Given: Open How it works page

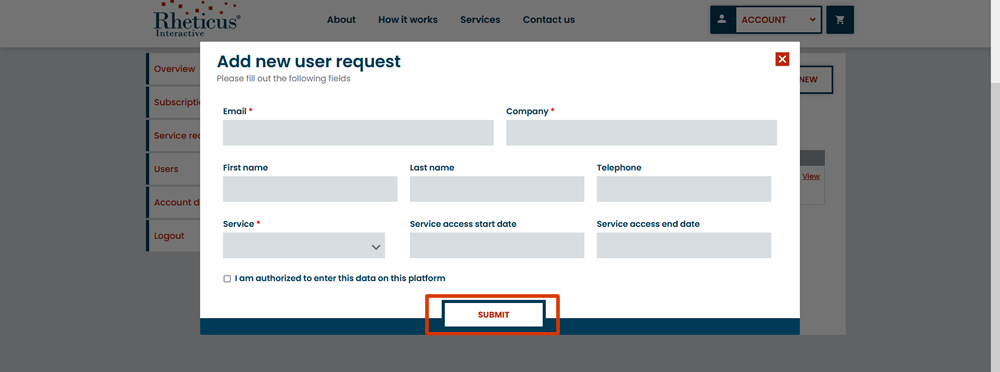Looking at the screenshot, I should click(408, 20).
